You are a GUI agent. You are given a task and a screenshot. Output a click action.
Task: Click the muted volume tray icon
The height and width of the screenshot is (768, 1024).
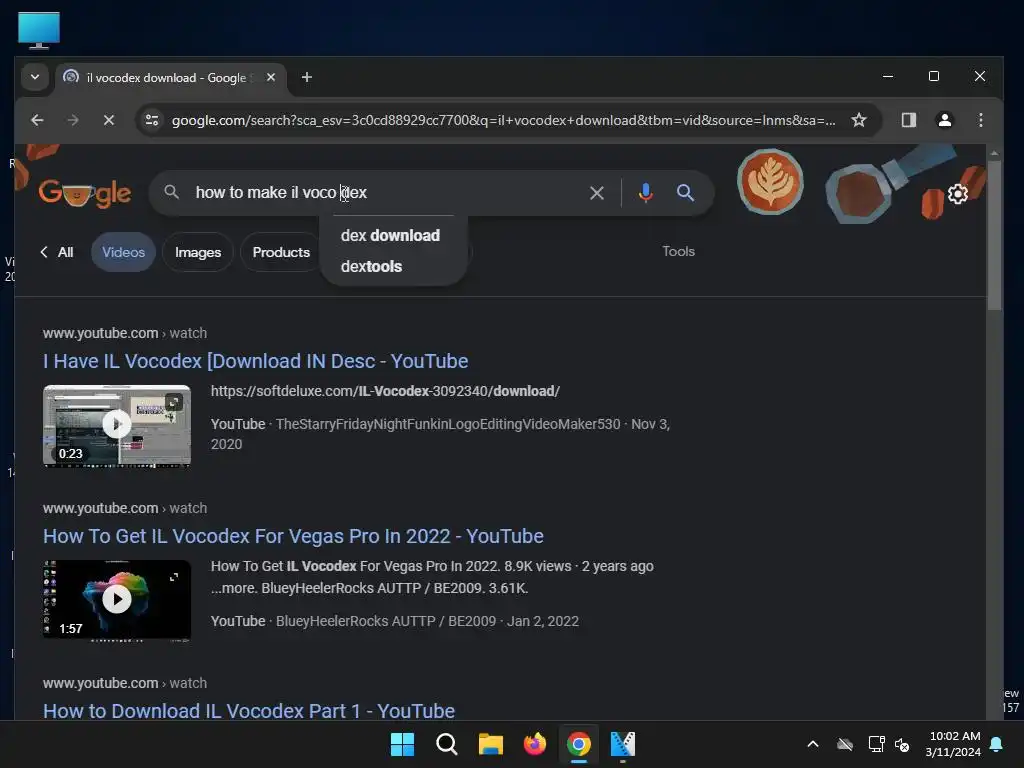pos(902,744)
